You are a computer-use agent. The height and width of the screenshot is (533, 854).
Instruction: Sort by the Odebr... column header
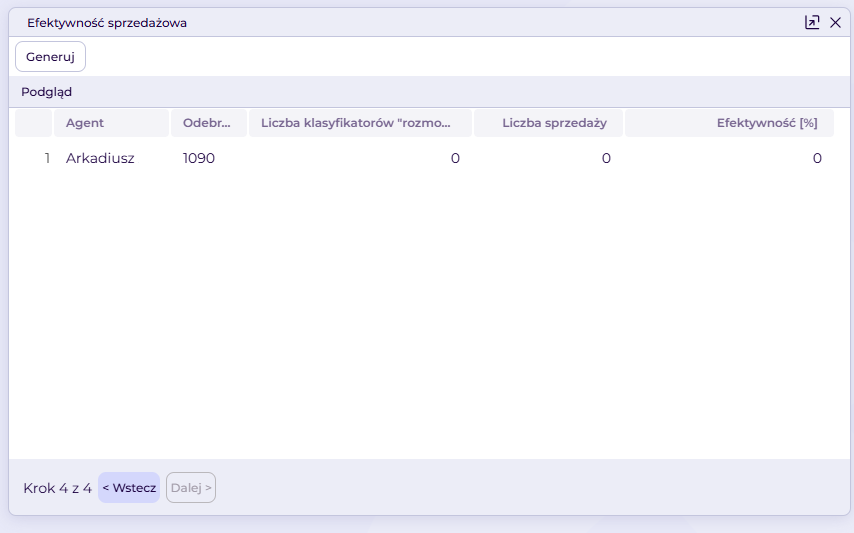(x=209, y=123)
